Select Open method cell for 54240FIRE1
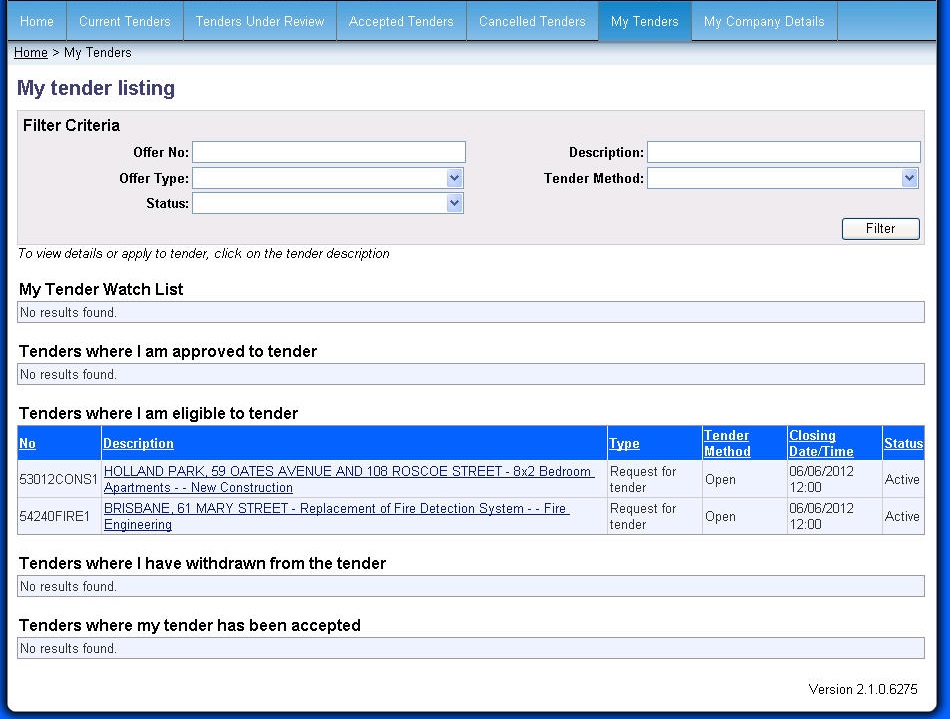 coord(745,516)
